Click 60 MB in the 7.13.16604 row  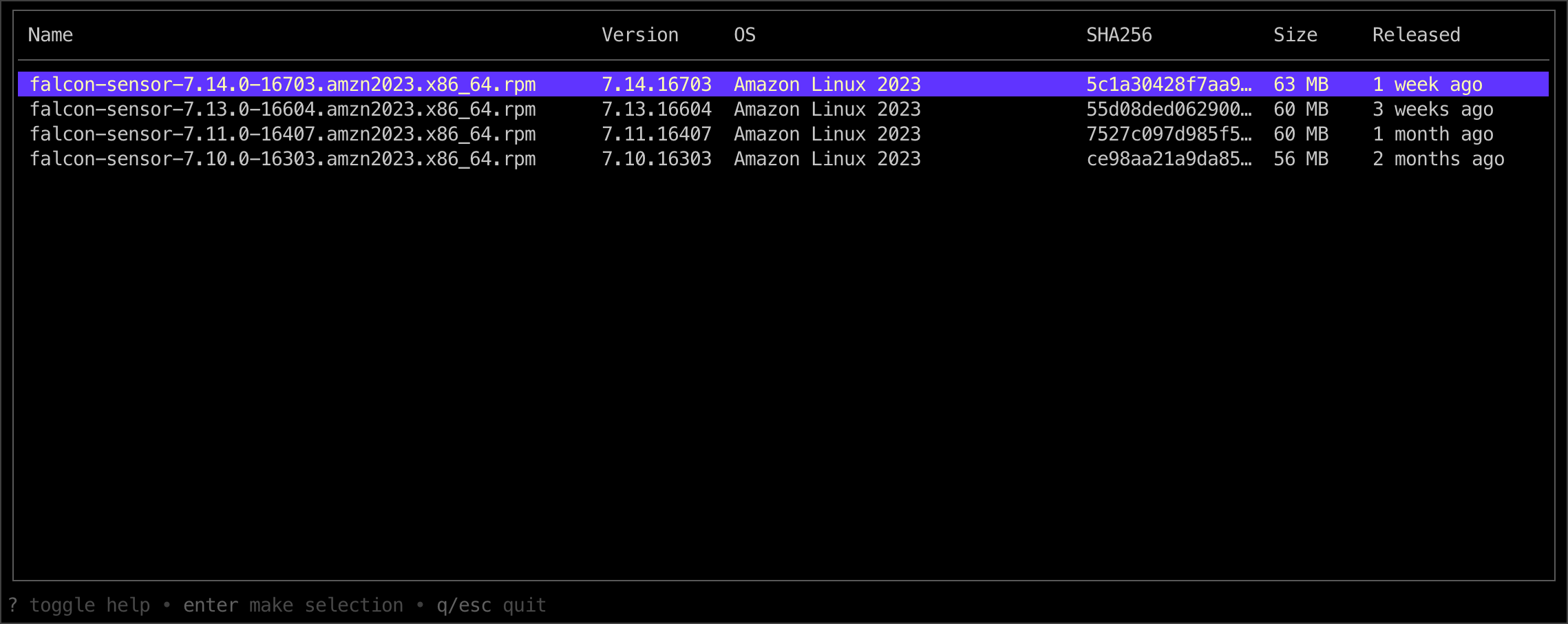coord(1301,110)
